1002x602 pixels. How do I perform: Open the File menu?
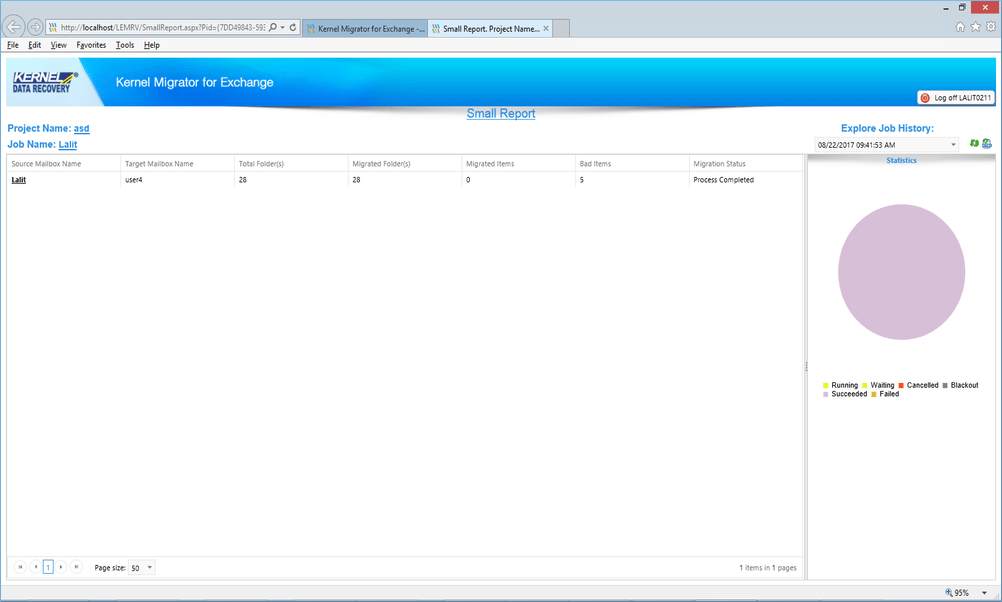(13, 45)
